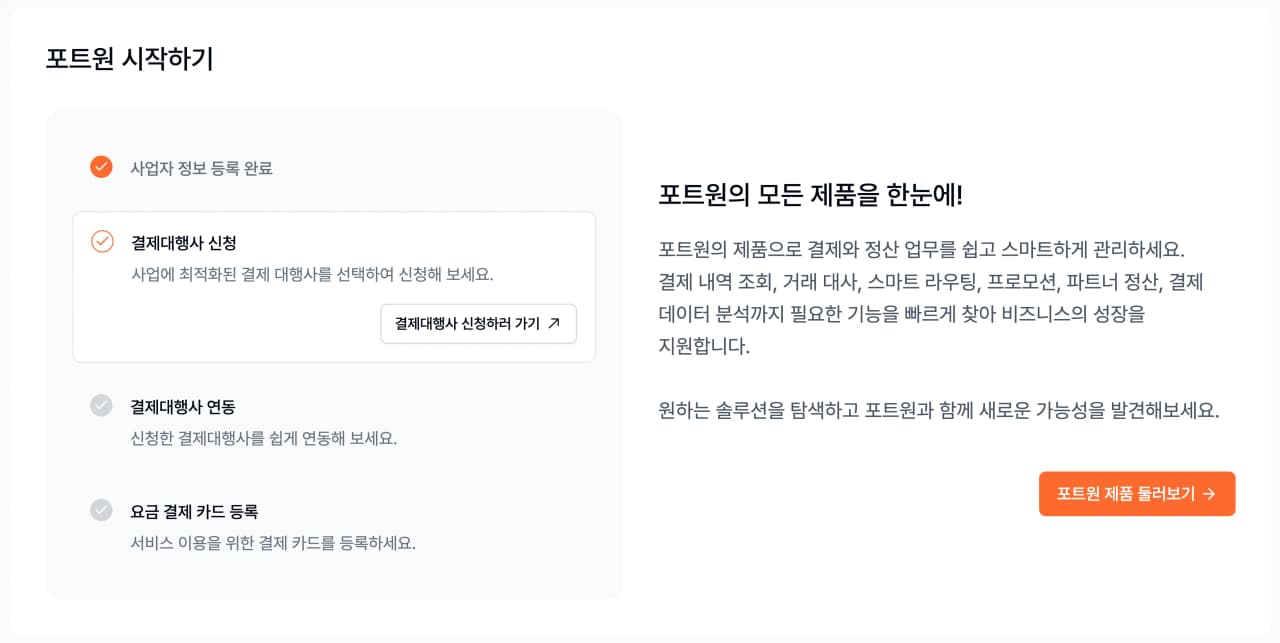Screen dimensions: 1280x643
Task: Open 포트원 제품 둘러보기 via the orange button
Action: point(1136,494)
